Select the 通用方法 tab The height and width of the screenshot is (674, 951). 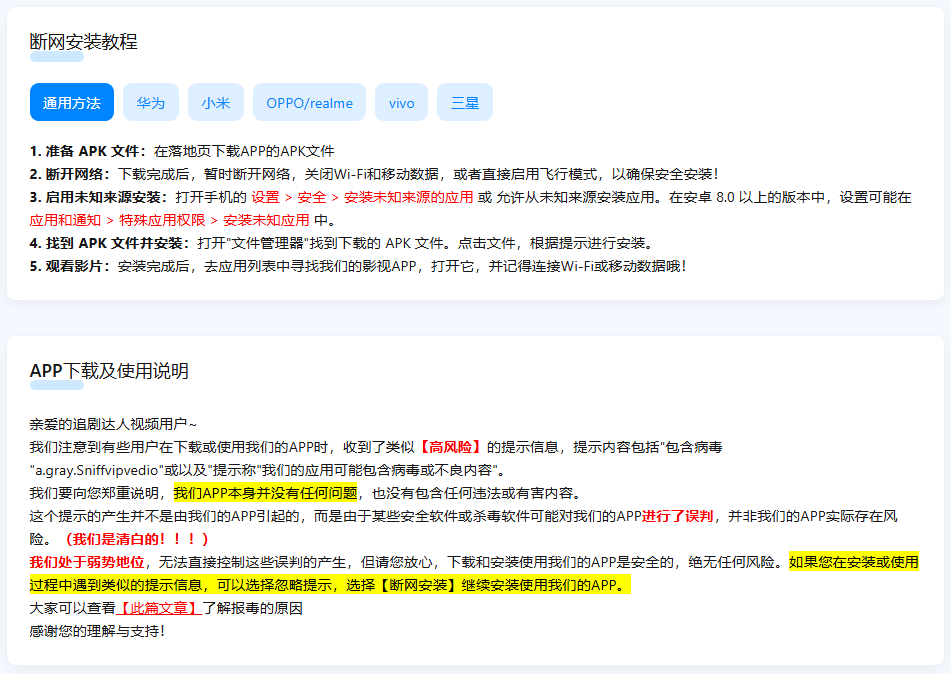(x=71, y=102)
